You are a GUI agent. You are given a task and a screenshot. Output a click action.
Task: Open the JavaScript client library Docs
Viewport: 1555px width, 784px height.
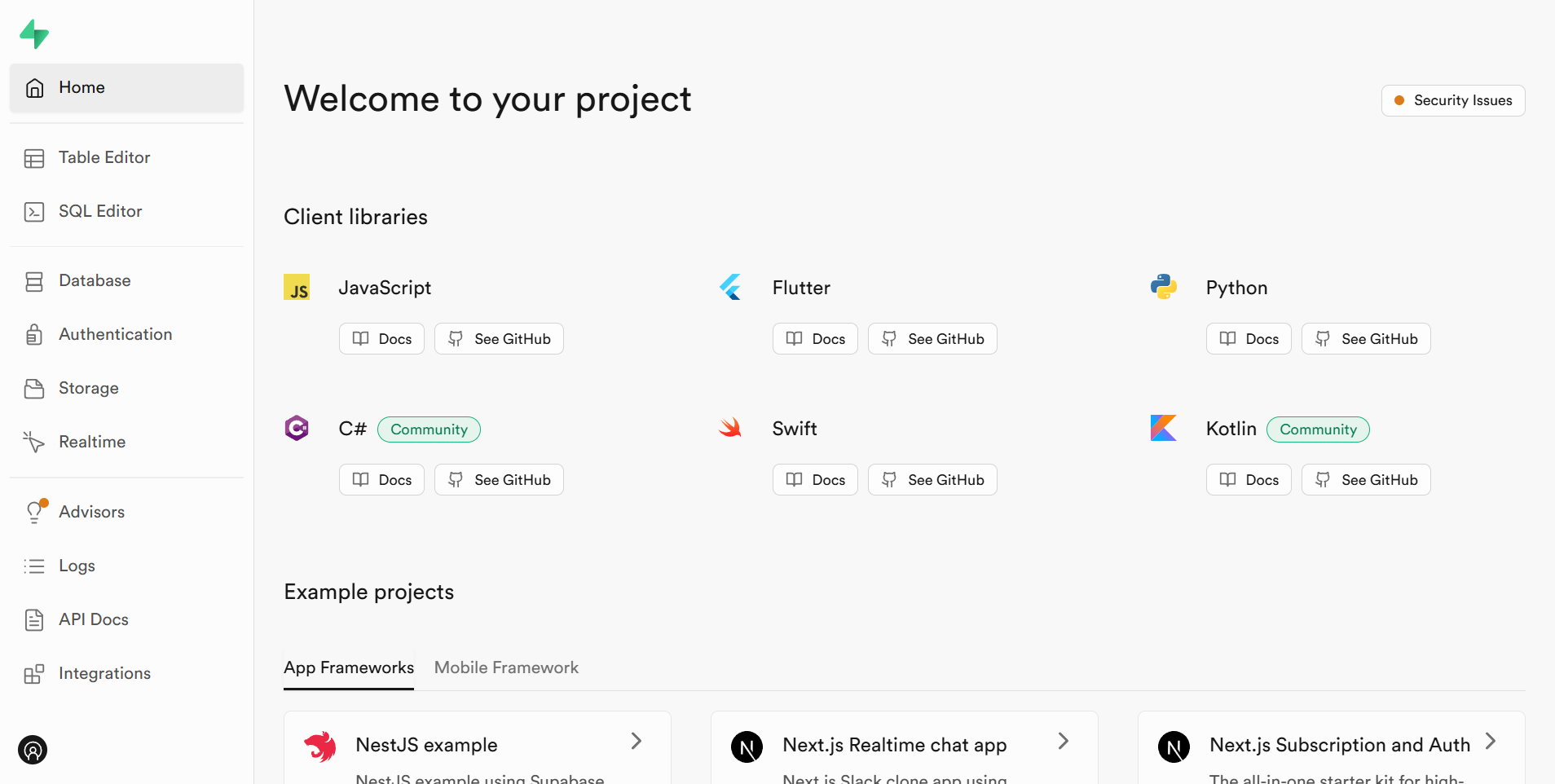[x=381, y=338]
